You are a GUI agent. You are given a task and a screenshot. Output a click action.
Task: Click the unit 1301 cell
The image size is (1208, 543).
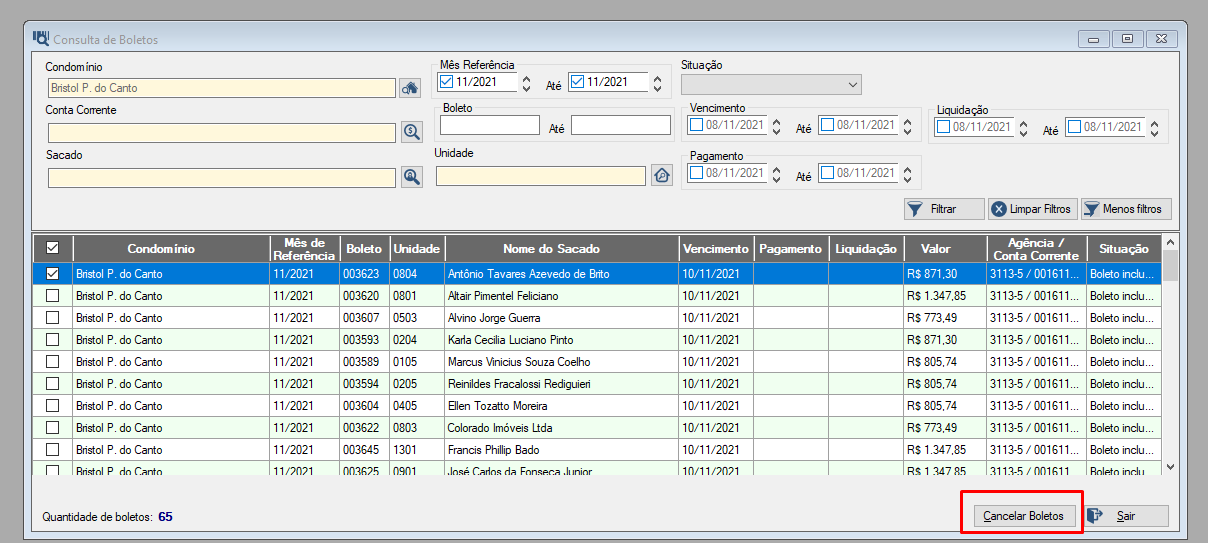coord(417,449)
